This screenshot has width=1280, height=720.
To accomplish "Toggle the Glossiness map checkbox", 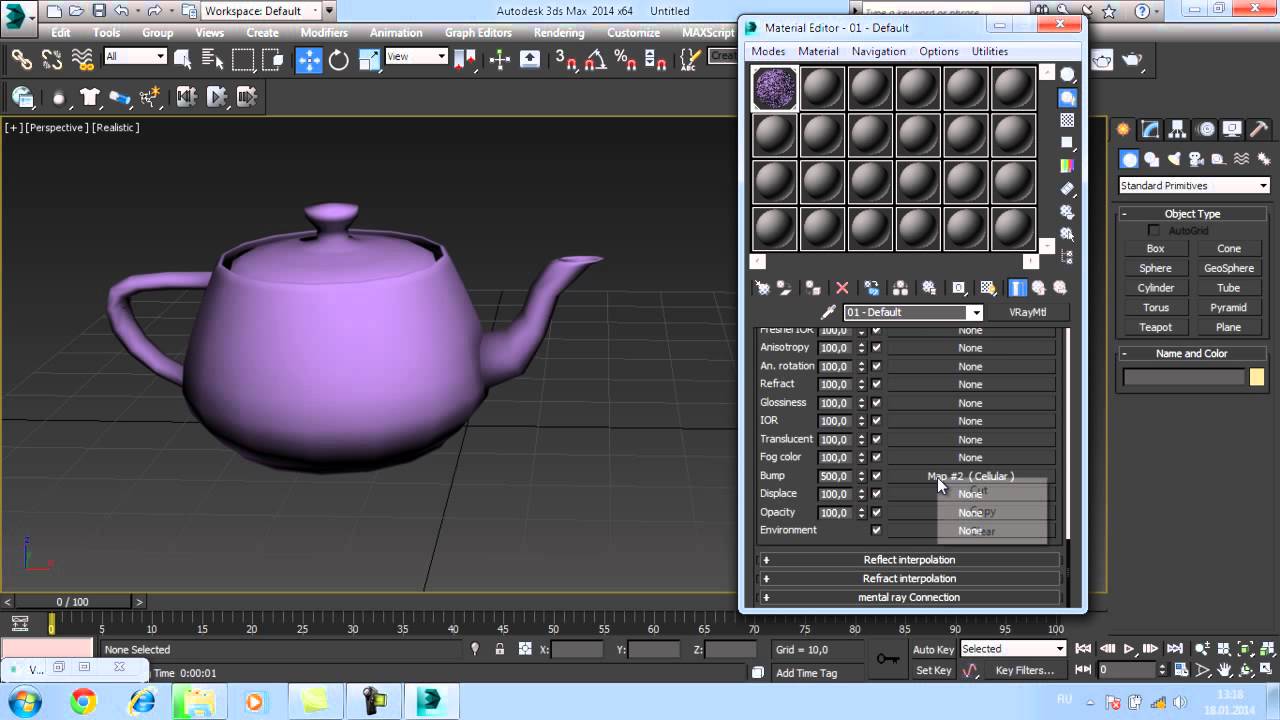I will point(876,403).
